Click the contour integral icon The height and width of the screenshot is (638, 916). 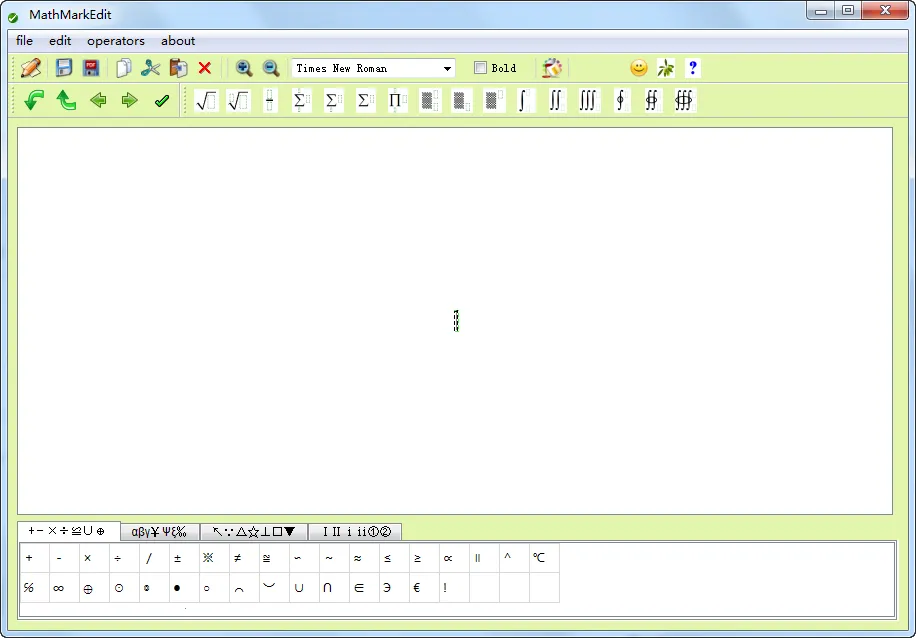click(620, 100)
